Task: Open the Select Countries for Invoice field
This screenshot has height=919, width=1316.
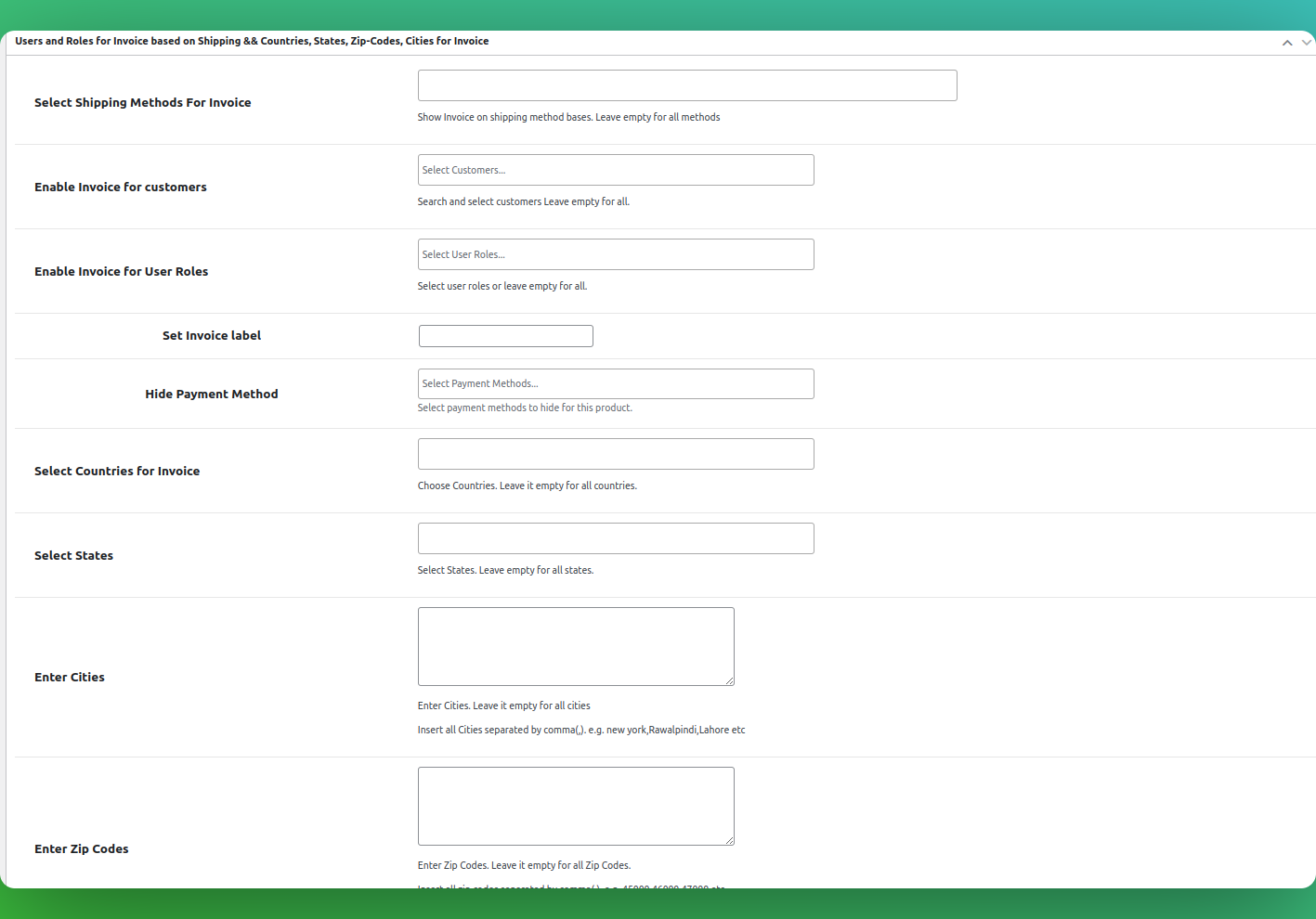Action: pyautogui.click(x=616, y=454)
